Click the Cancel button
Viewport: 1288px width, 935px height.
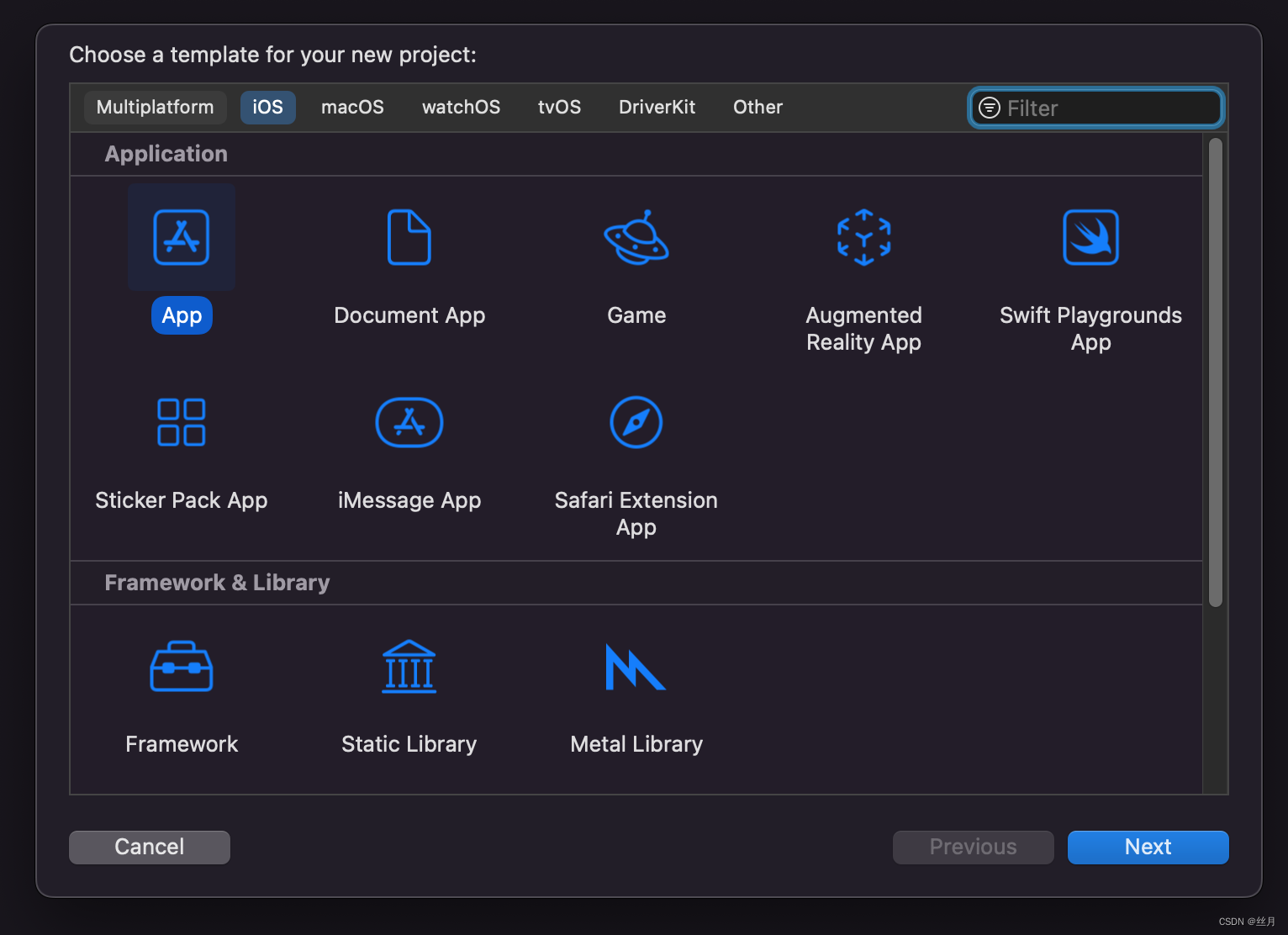[x=150, y=847]
